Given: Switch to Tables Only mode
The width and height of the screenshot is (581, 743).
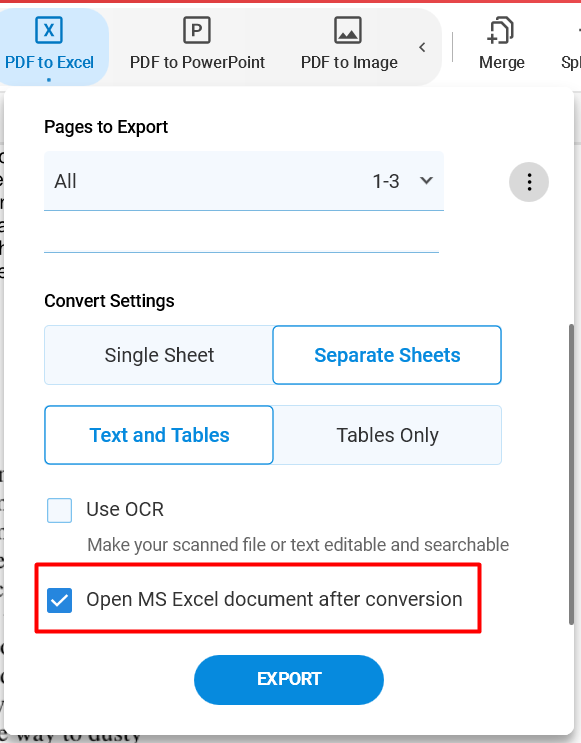Looking at the screenshot, I should 387,435.
